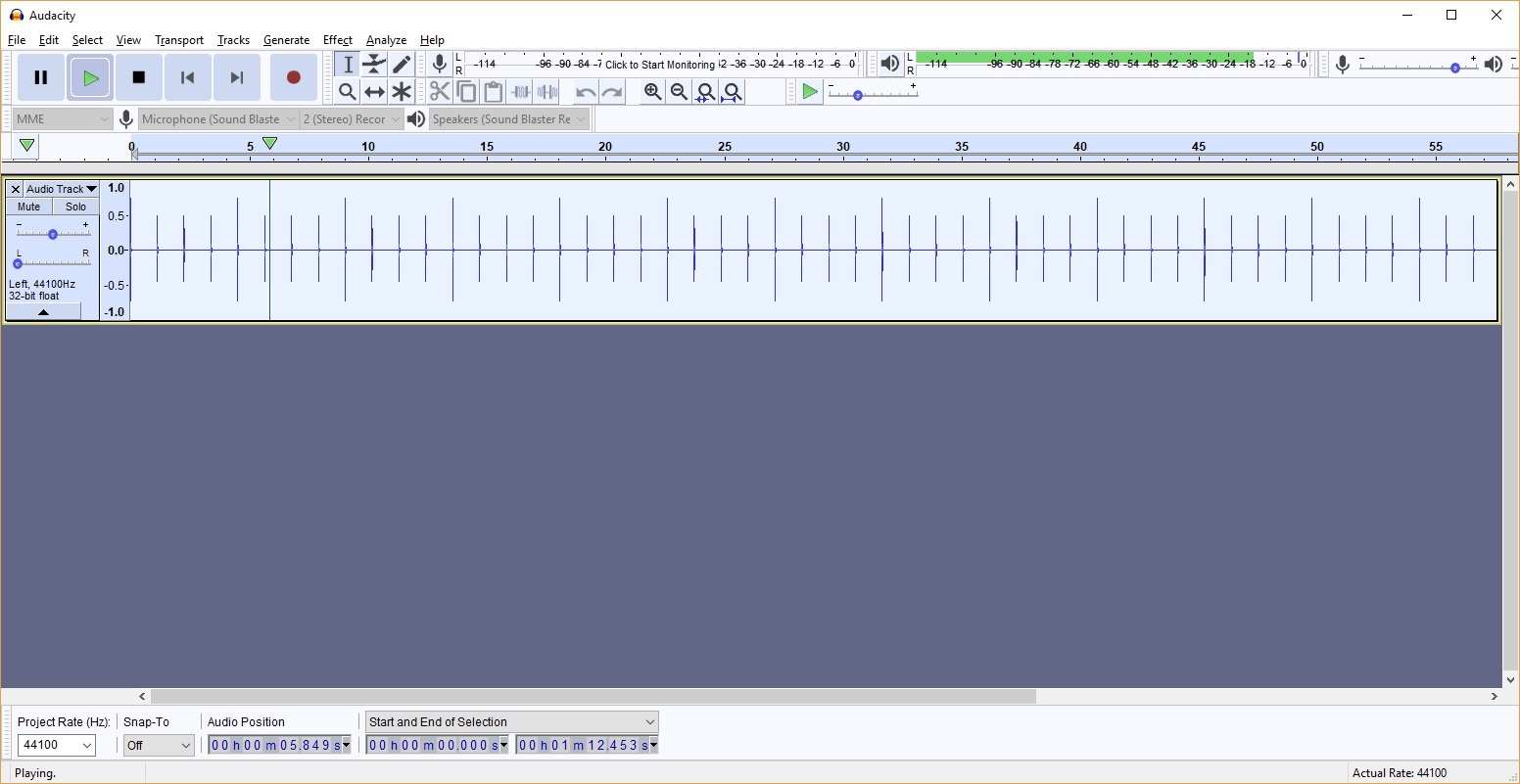
Task: Open the Analyze menu
Action: [x=386, y=40]
